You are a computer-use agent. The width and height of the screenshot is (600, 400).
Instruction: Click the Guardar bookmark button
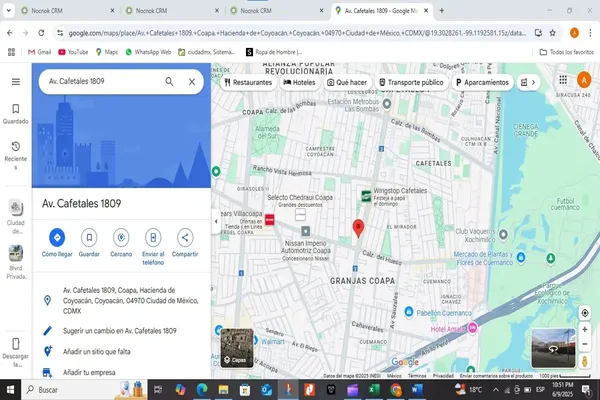coord(89,237)
